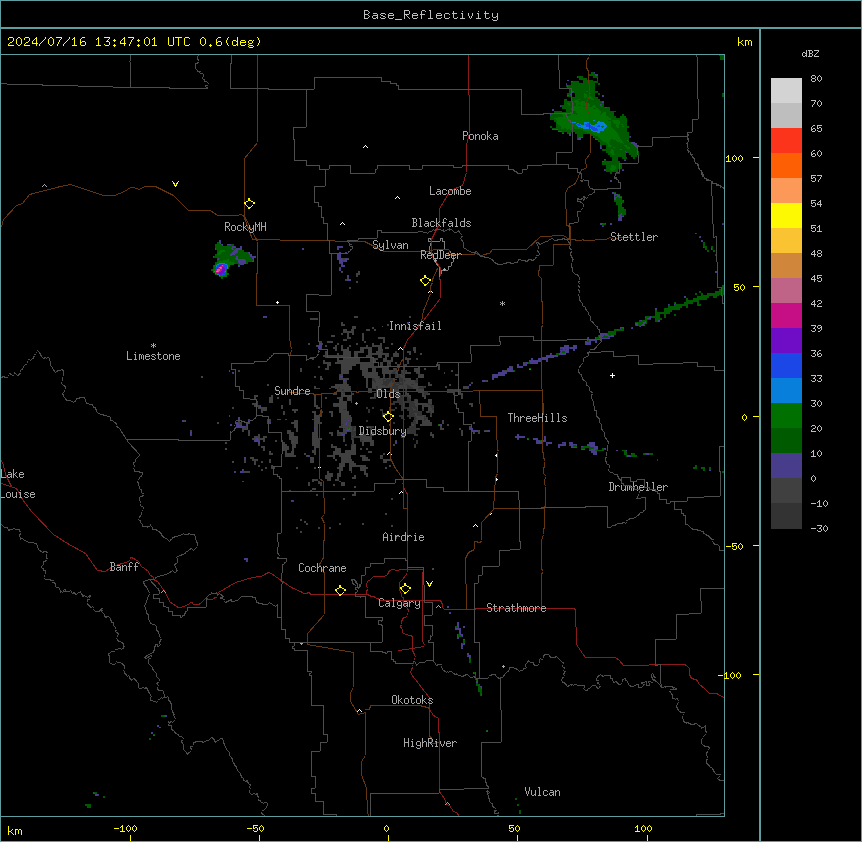The width and height of the screenshot is (862, 842).
Task: Click the HighRiver label
Action: tap(430, 743)
